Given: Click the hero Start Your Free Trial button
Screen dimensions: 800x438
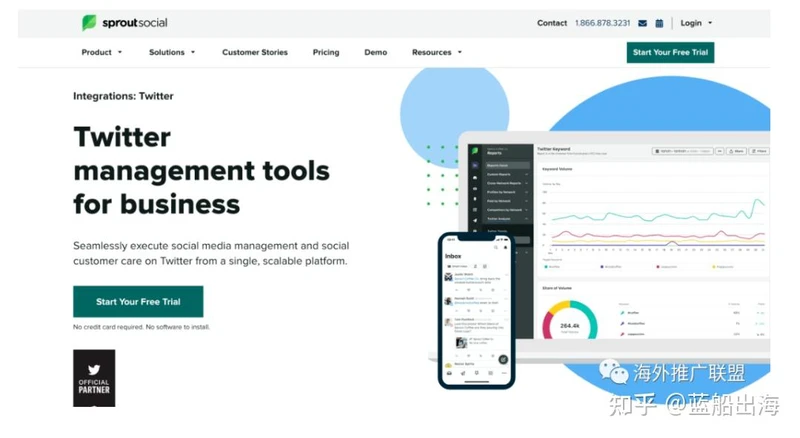Looking at the screenshot, I should pos(138,302).
